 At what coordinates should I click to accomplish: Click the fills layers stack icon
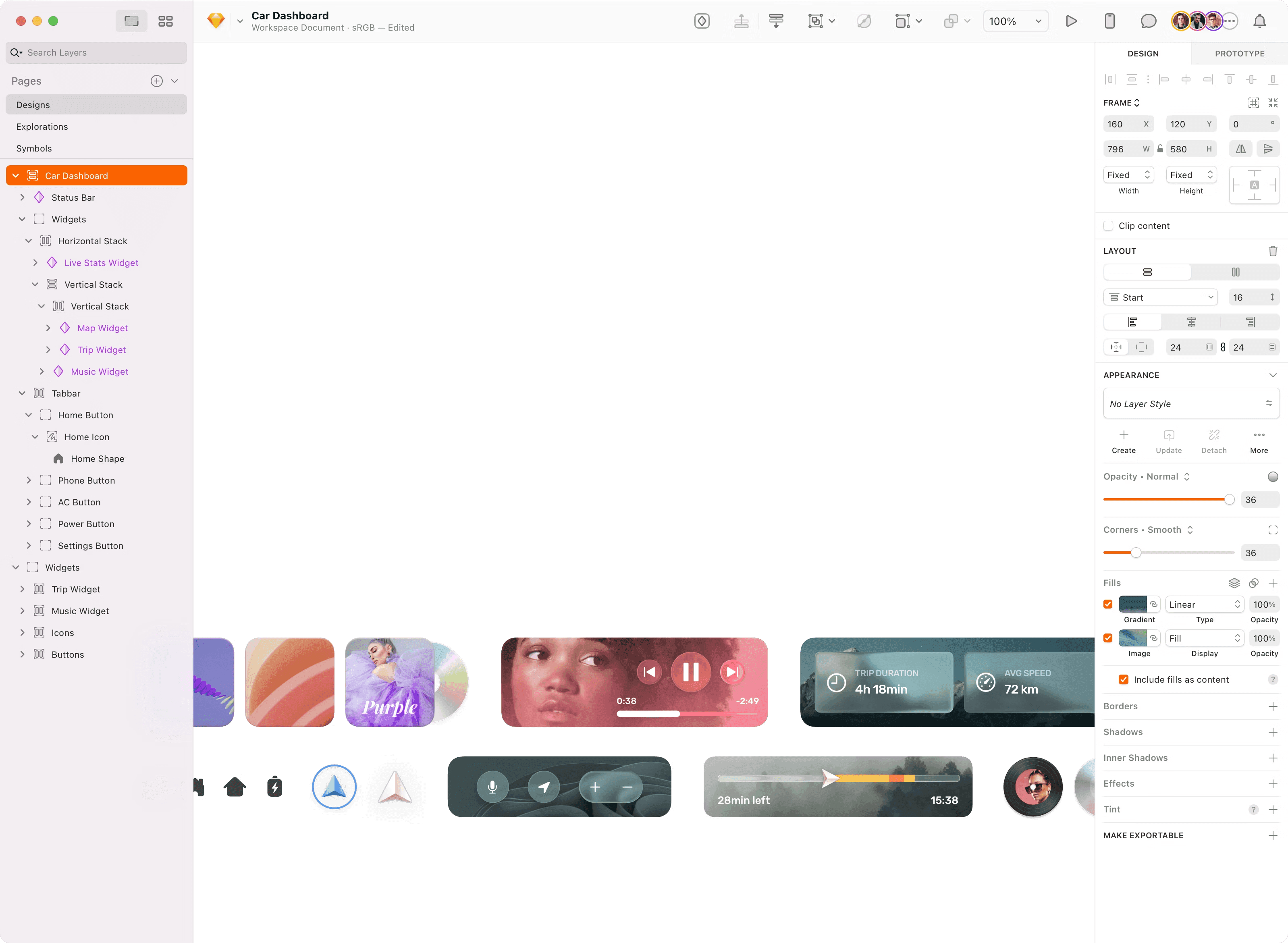click(1234, 583)
